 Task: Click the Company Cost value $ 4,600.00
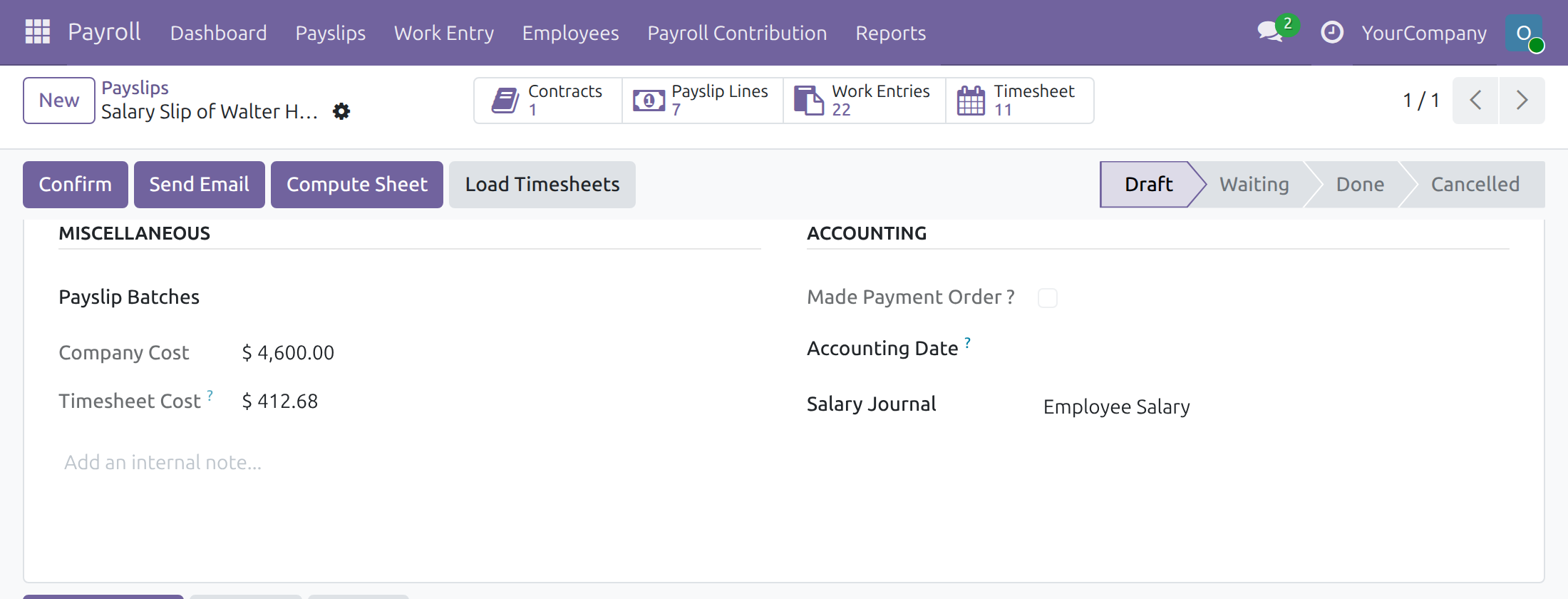[288, 353]
